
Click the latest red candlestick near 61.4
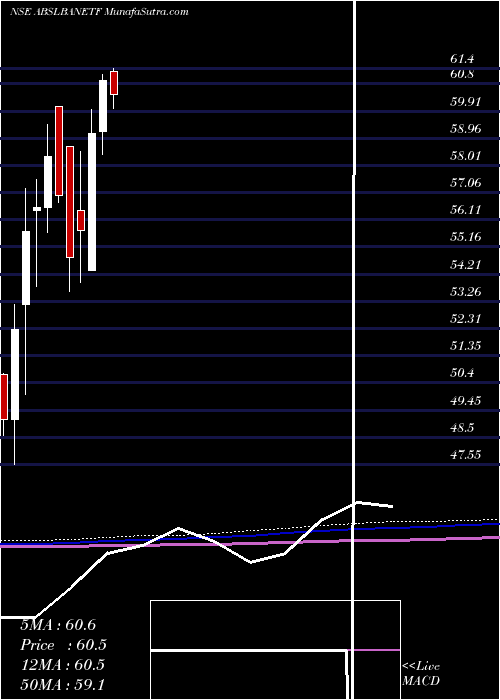click(114, 83)
